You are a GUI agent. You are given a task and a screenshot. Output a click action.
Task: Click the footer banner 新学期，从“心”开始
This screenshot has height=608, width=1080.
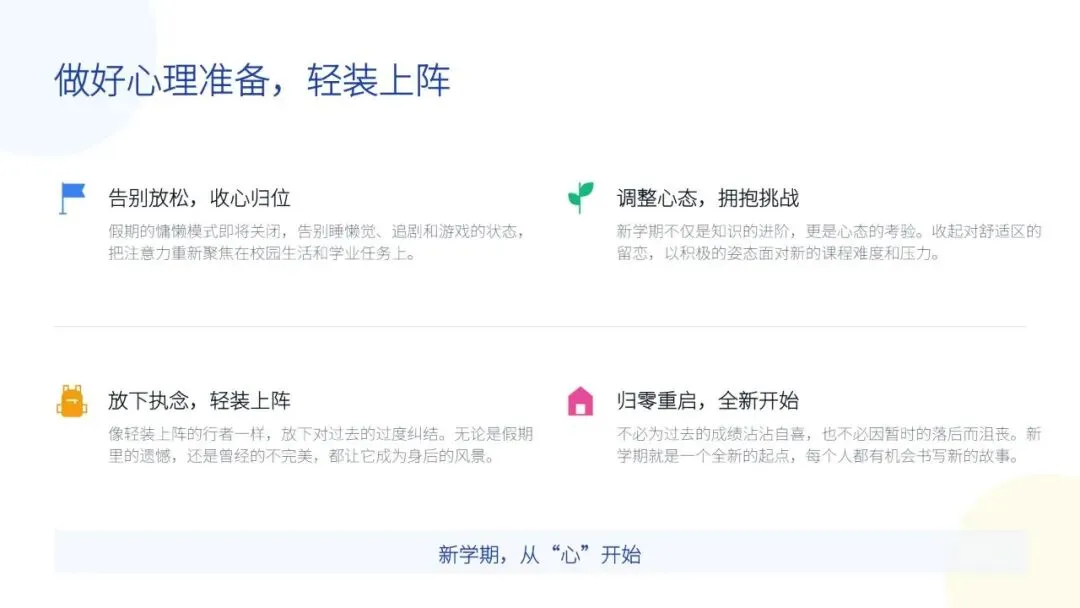(x=541, y=552)
